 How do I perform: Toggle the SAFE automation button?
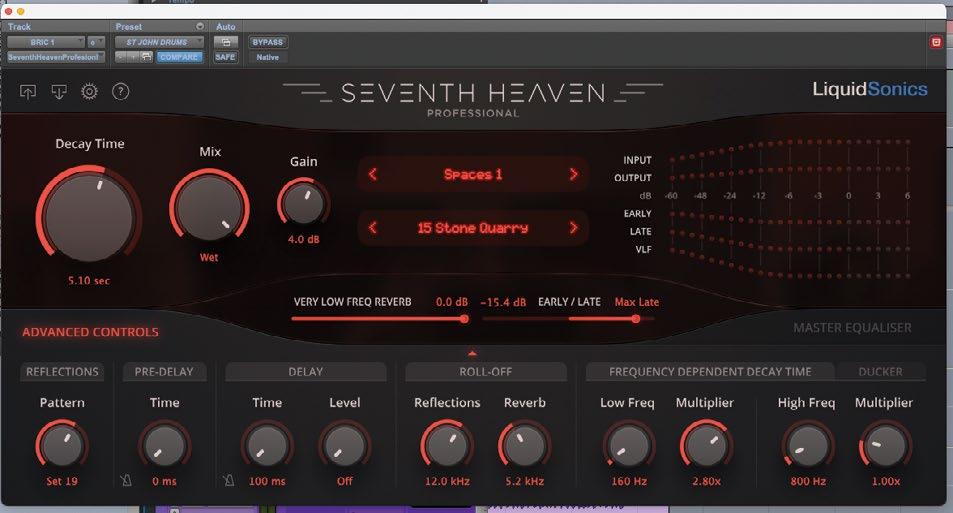pyautogui.click(x=225, y=57)
